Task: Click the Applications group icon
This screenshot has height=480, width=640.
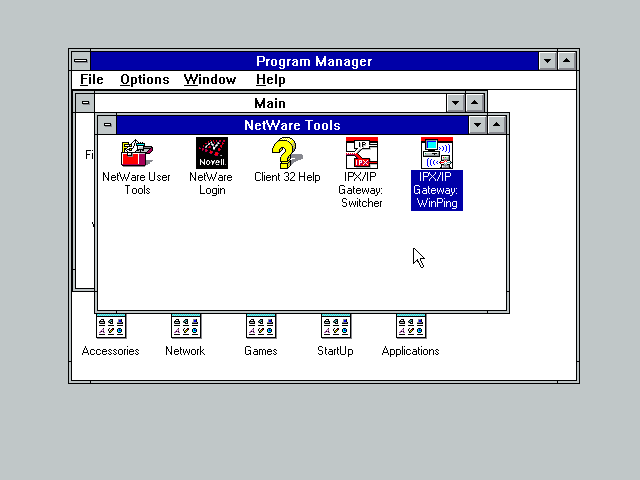Action: point(411,326)
